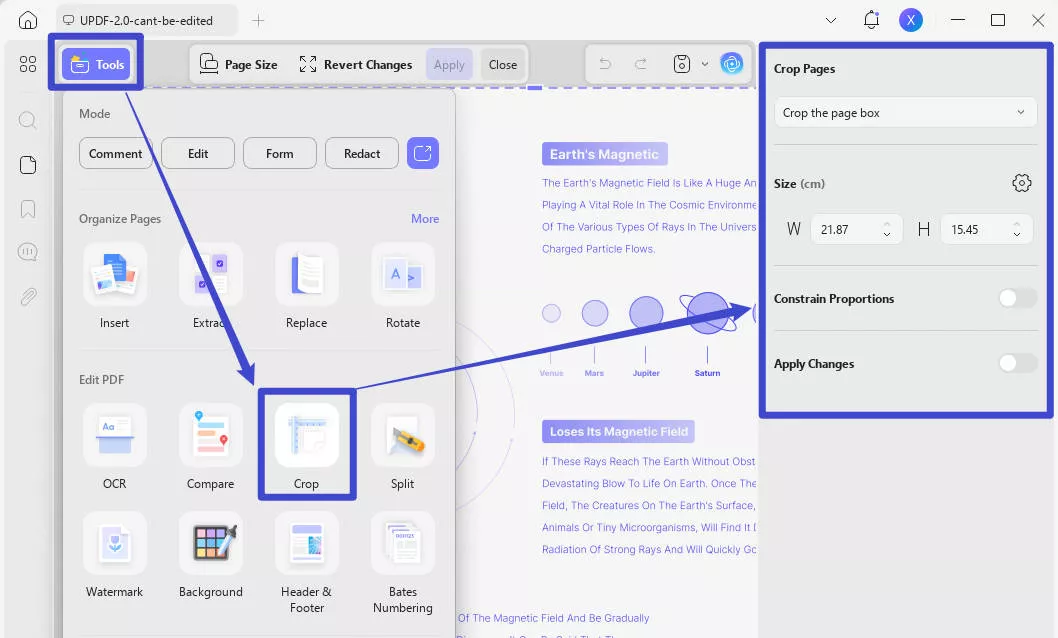Screen dimensions: 1058x638
Task: Launch the AI assistant icon in the toolbar
Action: pos(733,63)
